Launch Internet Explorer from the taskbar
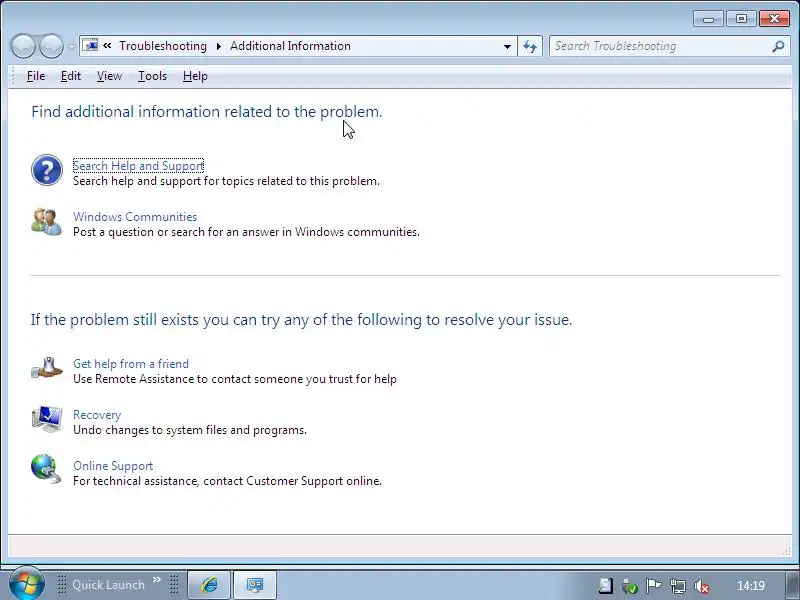 (209, 585)
